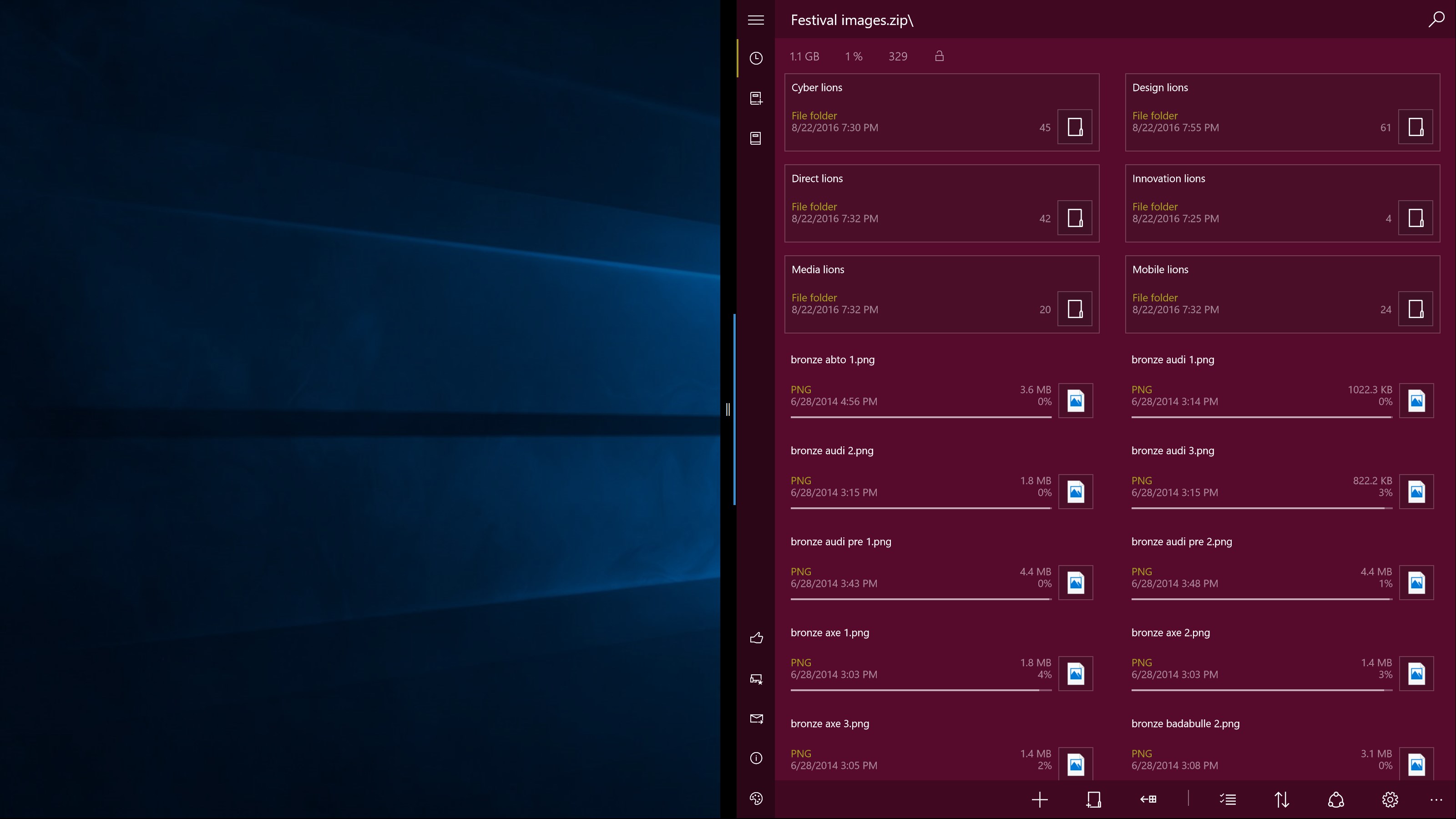Viewport: 1456px width, 819px height.
Task: Open settings gear in bottom toolbar
Action: (x=1390, y=800)
